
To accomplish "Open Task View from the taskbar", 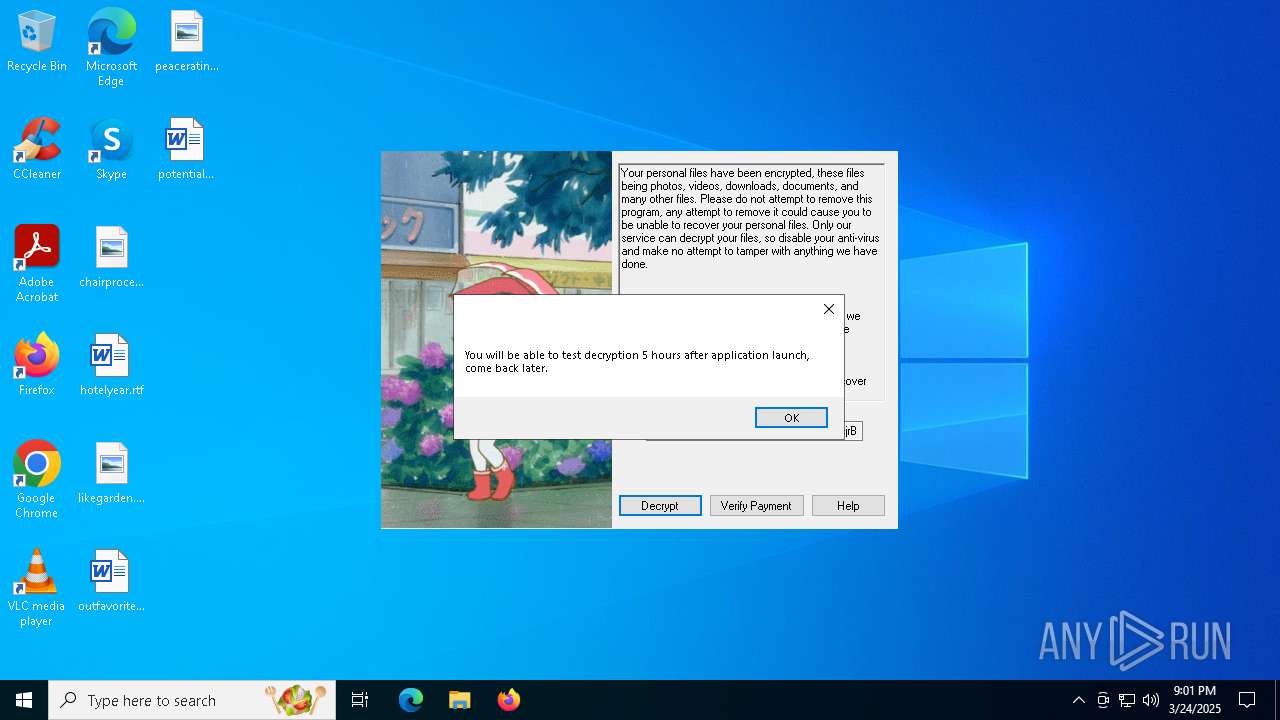I will pos(360,700).
